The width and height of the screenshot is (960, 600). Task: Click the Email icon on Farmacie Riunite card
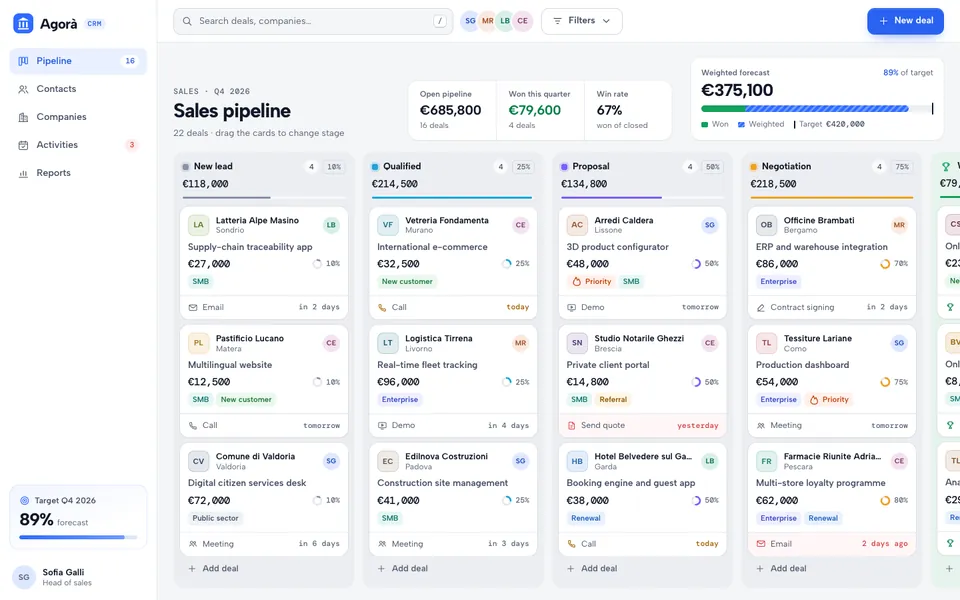click(760, 544)
